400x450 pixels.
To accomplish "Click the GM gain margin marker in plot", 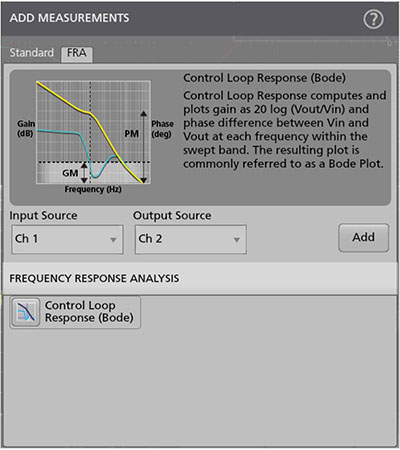I will [70, 173].
